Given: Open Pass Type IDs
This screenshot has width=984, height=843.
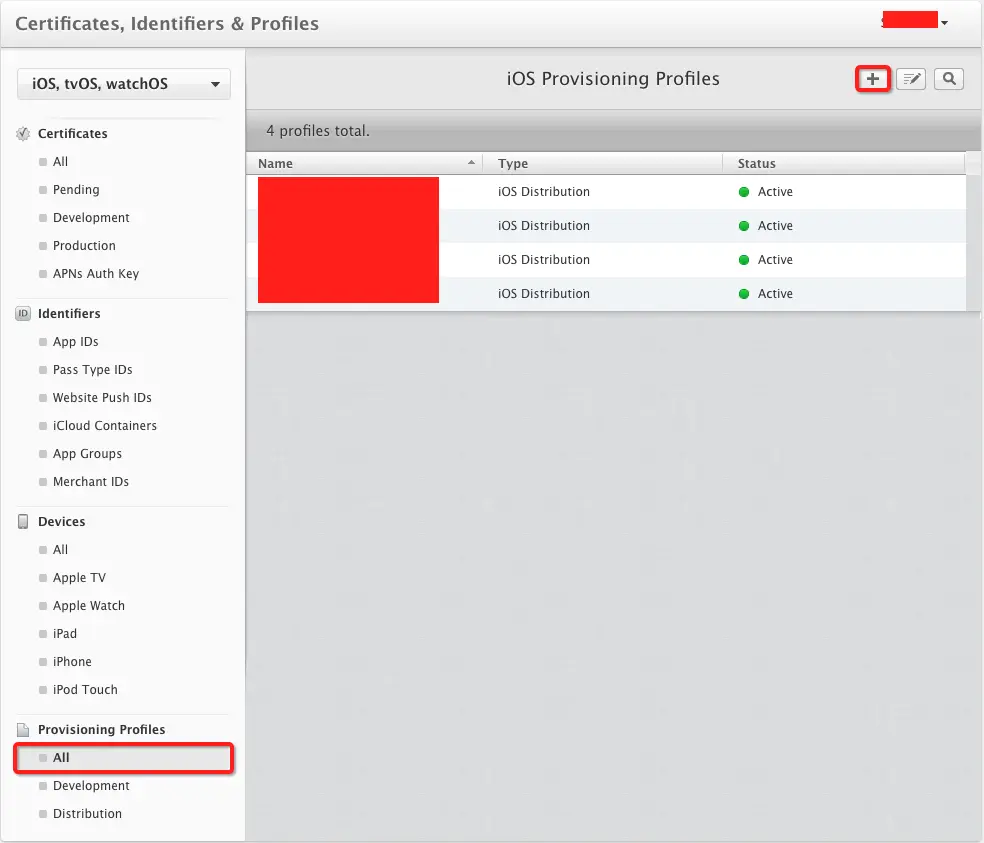Looking at the screenshot, I should [92, 370].
